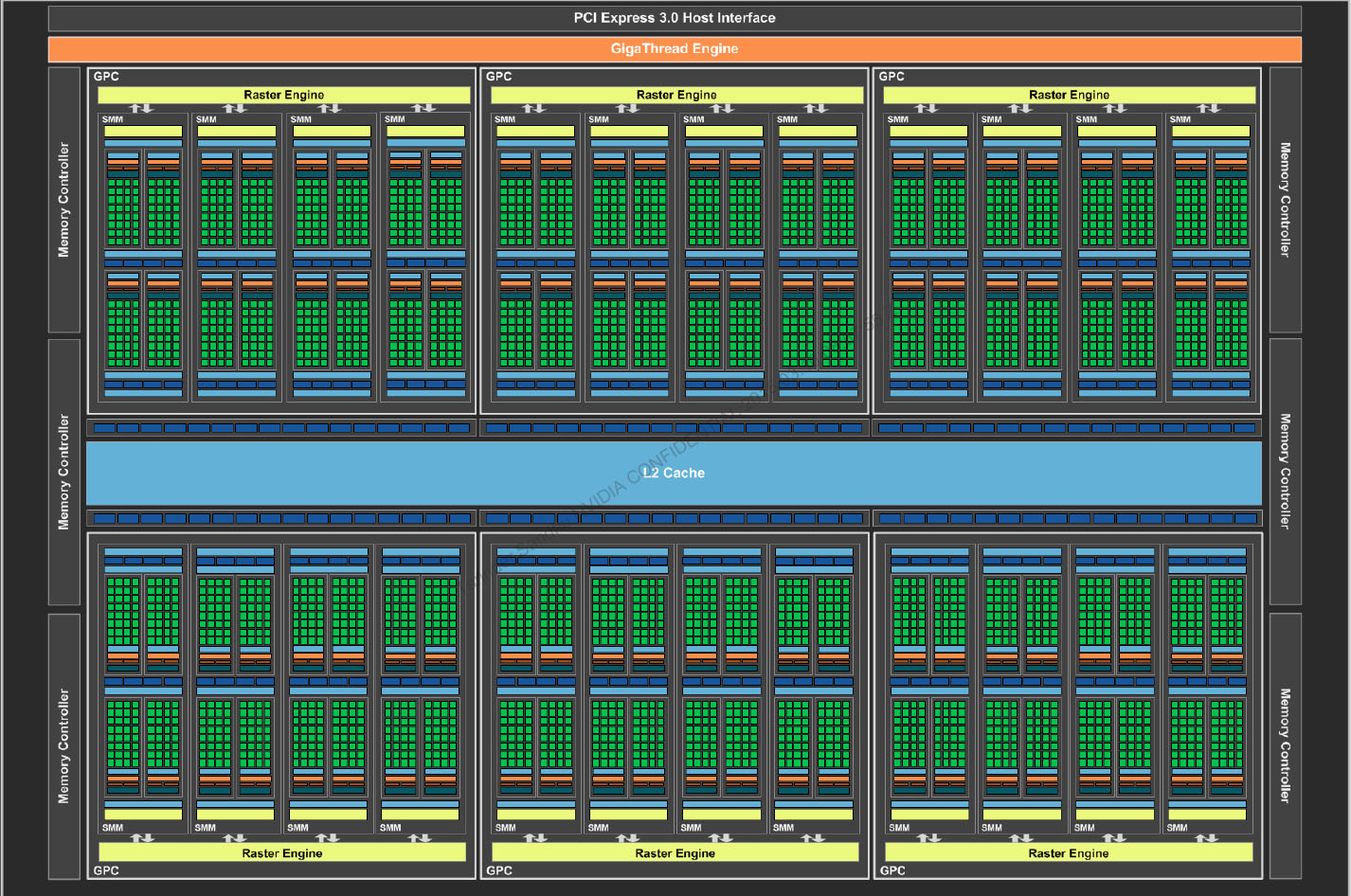Click the top-right Memory Controller block
This screenshot has height=896, width=1351.
tap(1286, 200)
